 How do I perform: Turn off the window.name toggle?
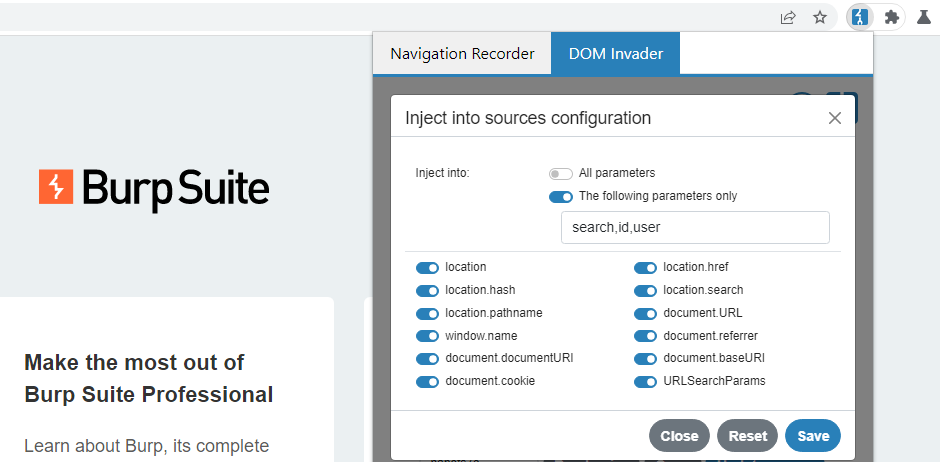pos(427,336)
